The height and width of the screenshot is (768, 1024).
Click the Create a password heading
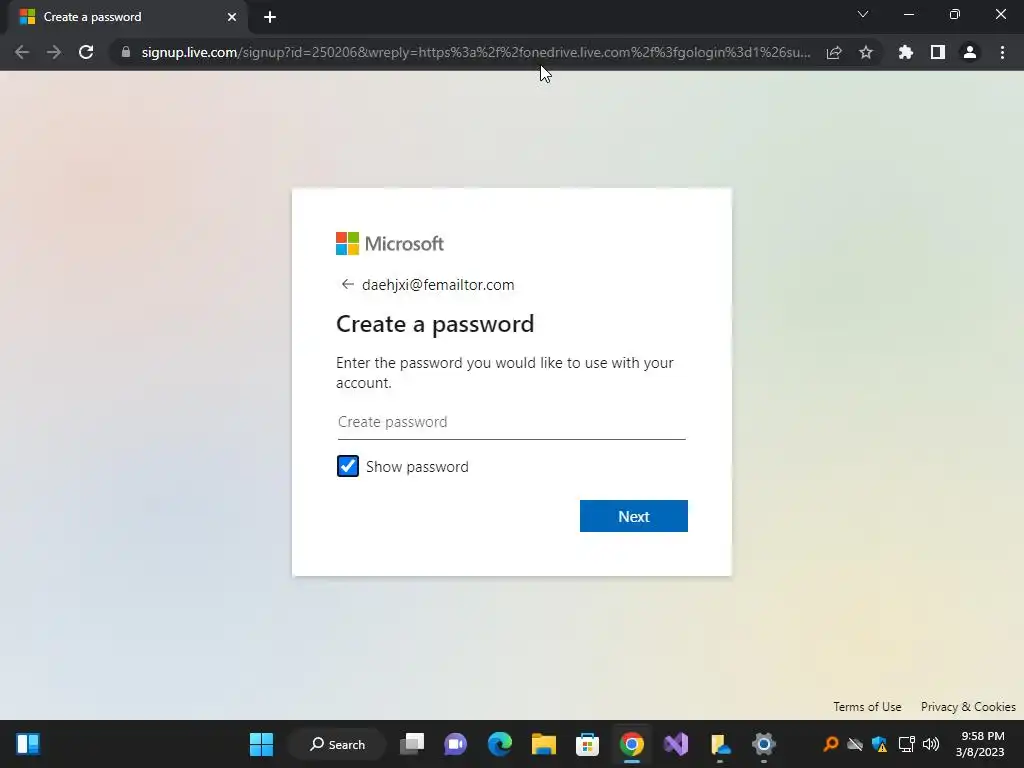click(435, 324)
